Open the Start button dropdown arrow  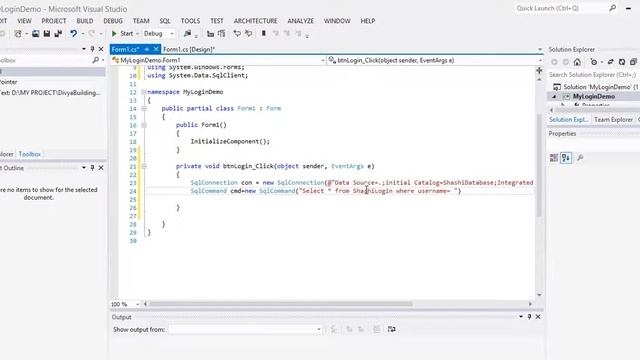(x=138, y=34)
